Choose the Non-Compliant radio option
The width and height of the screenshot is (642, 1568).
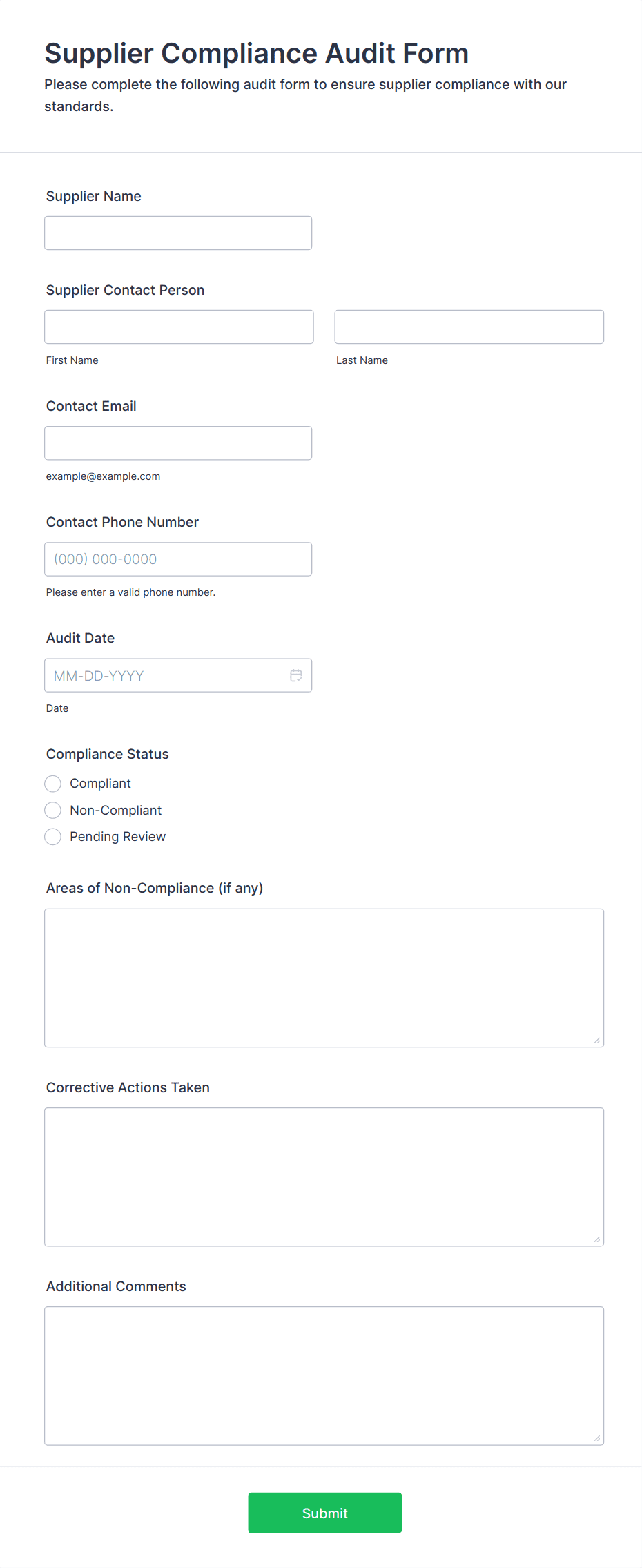coord(53,810)
